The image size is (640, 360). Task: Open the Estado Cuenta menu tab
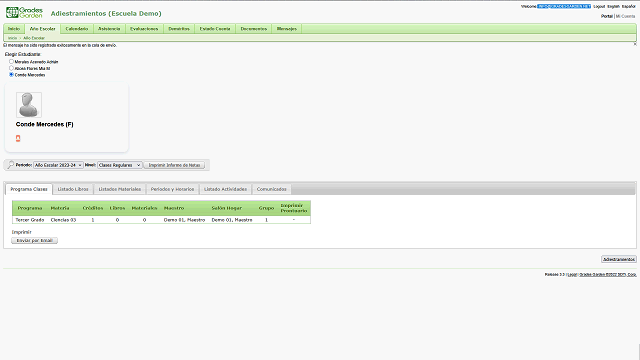coord(215,29)
